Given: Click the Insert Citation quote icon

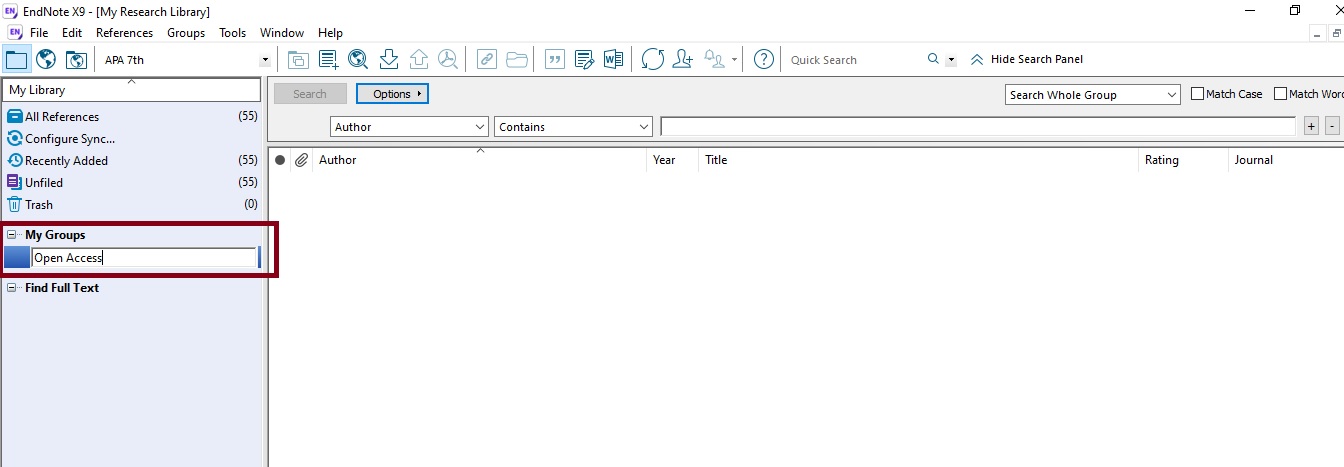Looking at the screenshot, I should coord(554,59).
